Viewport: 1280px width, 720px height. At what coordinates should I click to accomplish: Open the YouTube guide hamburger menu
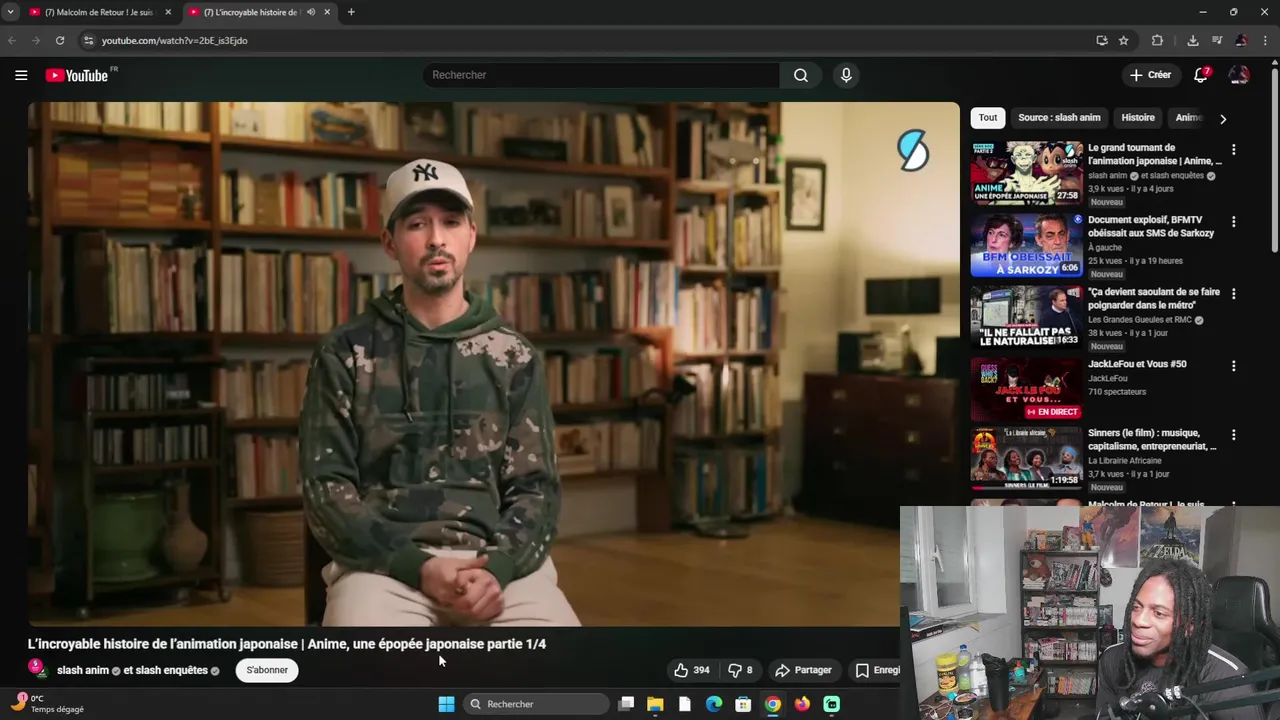pyautogui.click(x=21, y=75)
